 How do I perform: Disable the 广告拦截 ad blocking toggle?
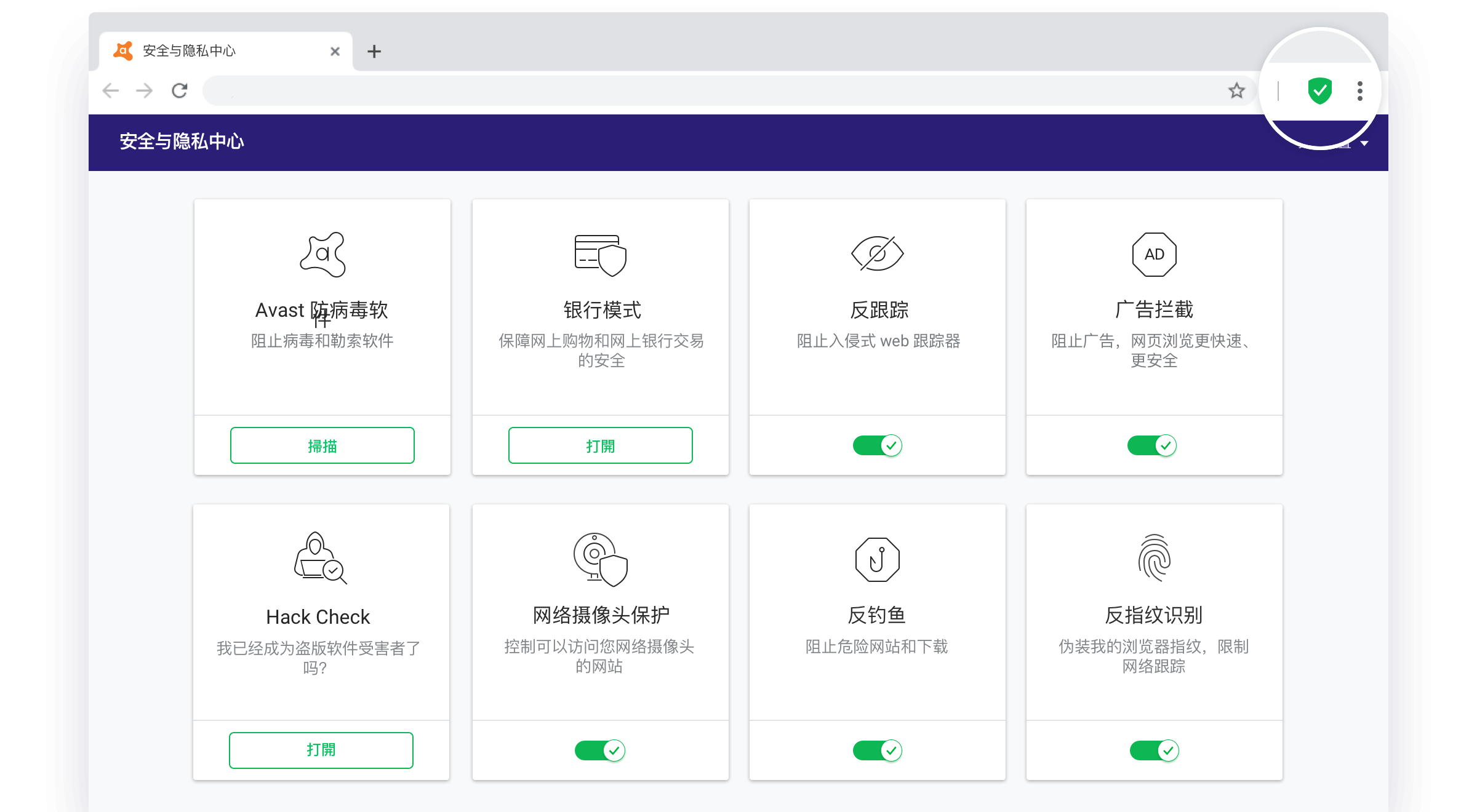click(x=1151, y=445)
